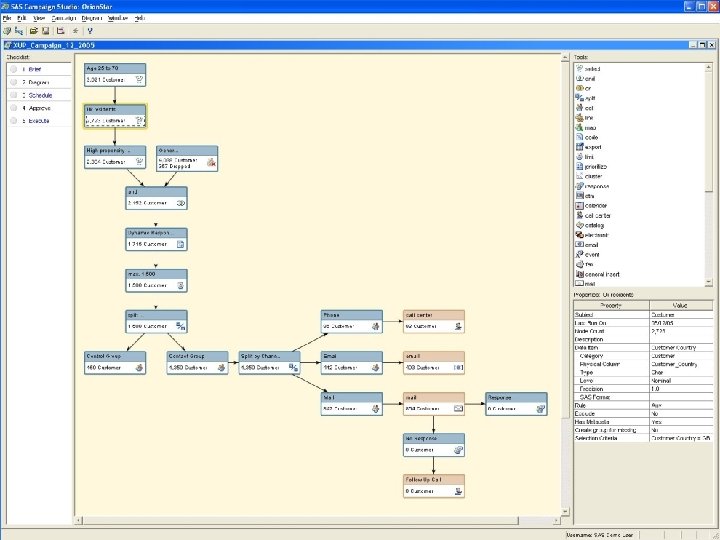Select the 'Control Group' diagram node
The image size is (720, 540).
pyautogui.click(x=115, y=362)
